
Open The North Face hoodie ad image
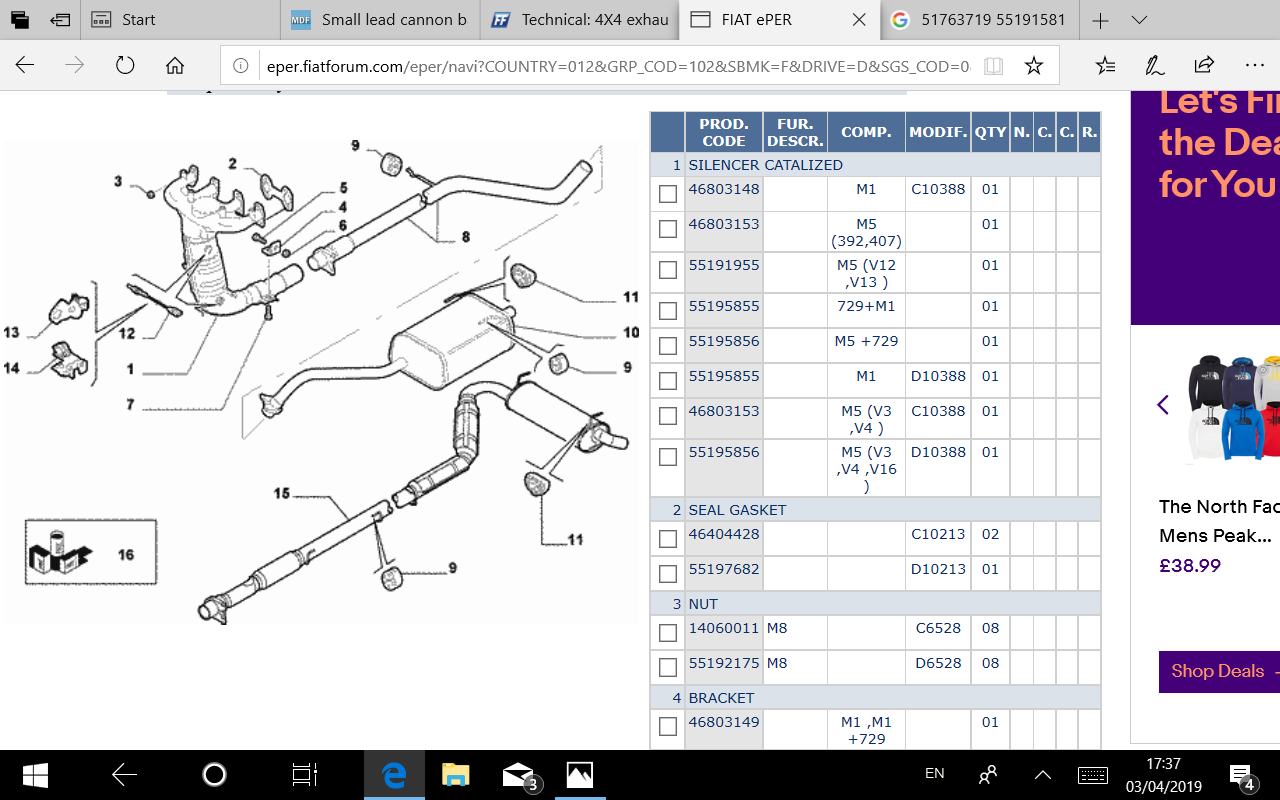[1235, 410]
